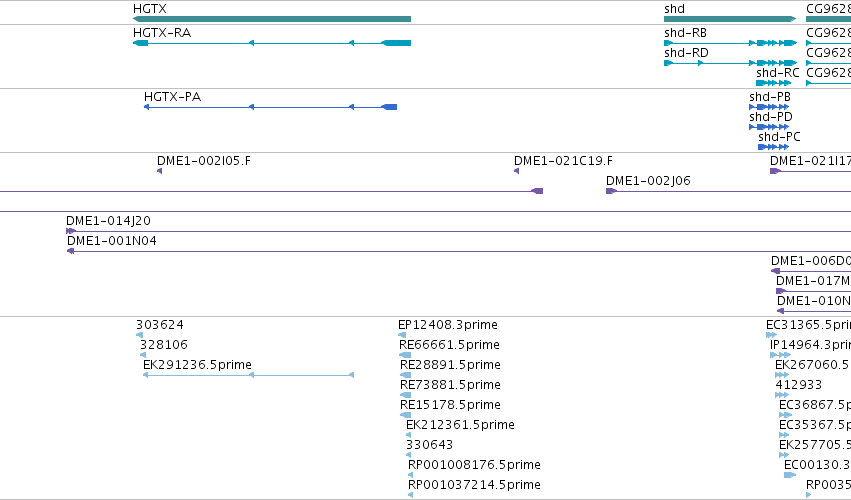851x500 pixels.
Task: Click the 330643 EST label
Action: 429,445
